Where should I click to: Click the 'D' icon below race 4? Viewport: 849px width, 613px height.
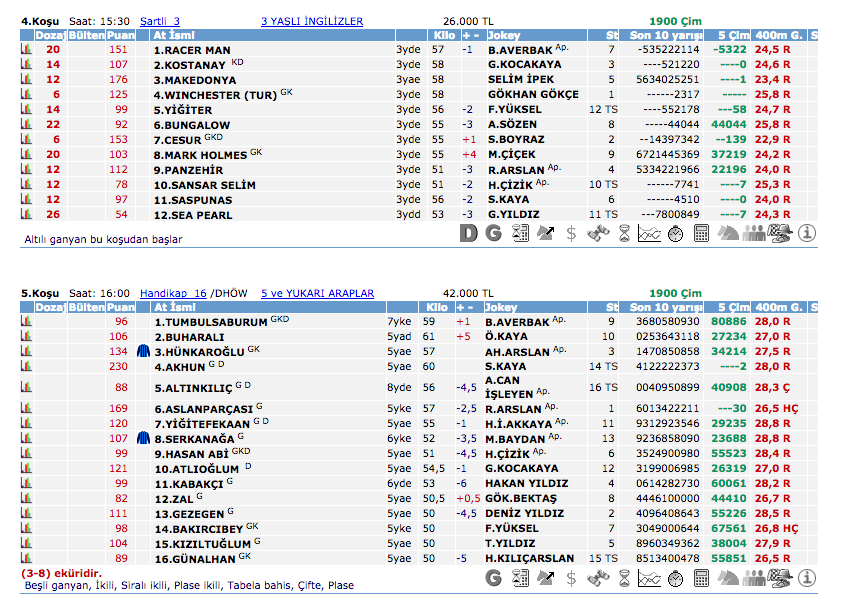(x=469, y=234)
